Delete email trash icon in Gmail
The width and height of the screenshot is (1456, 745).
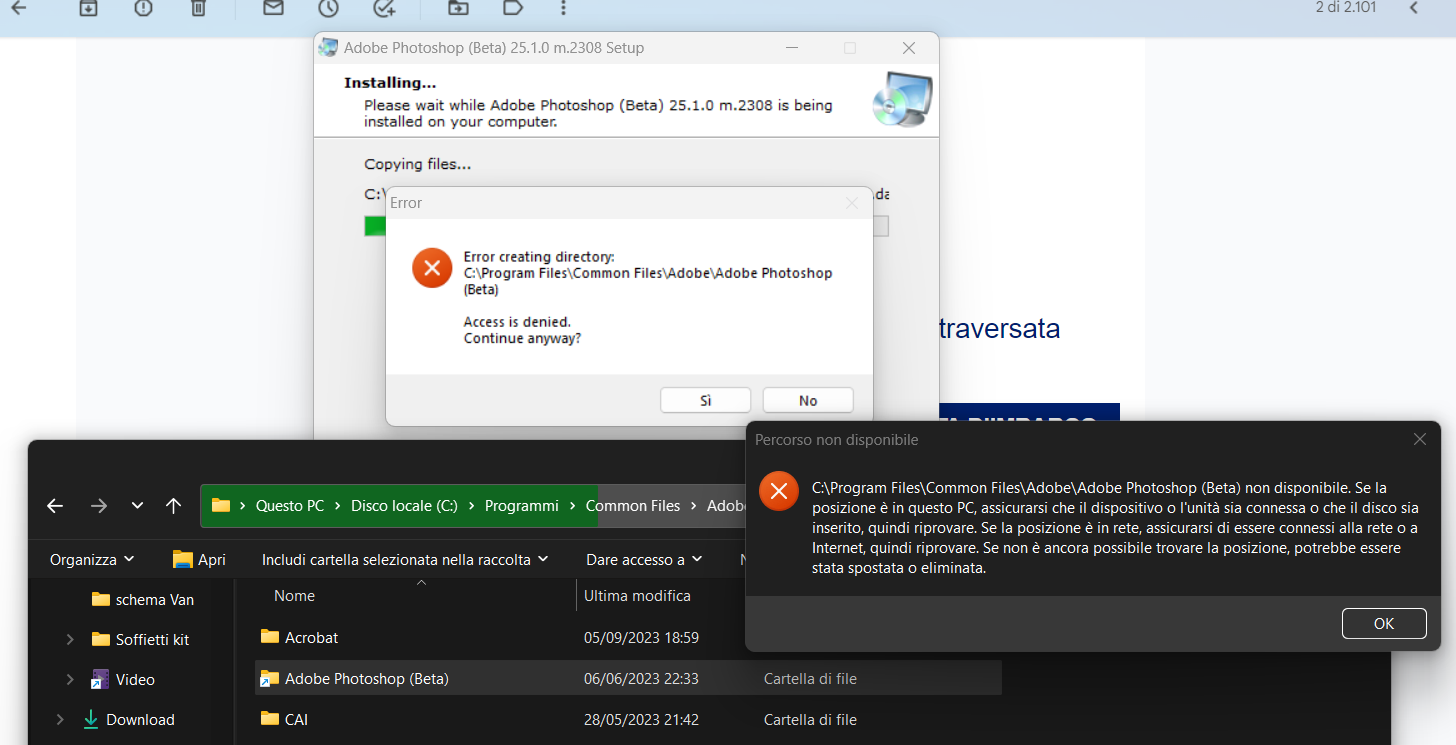tap(198, 8)
